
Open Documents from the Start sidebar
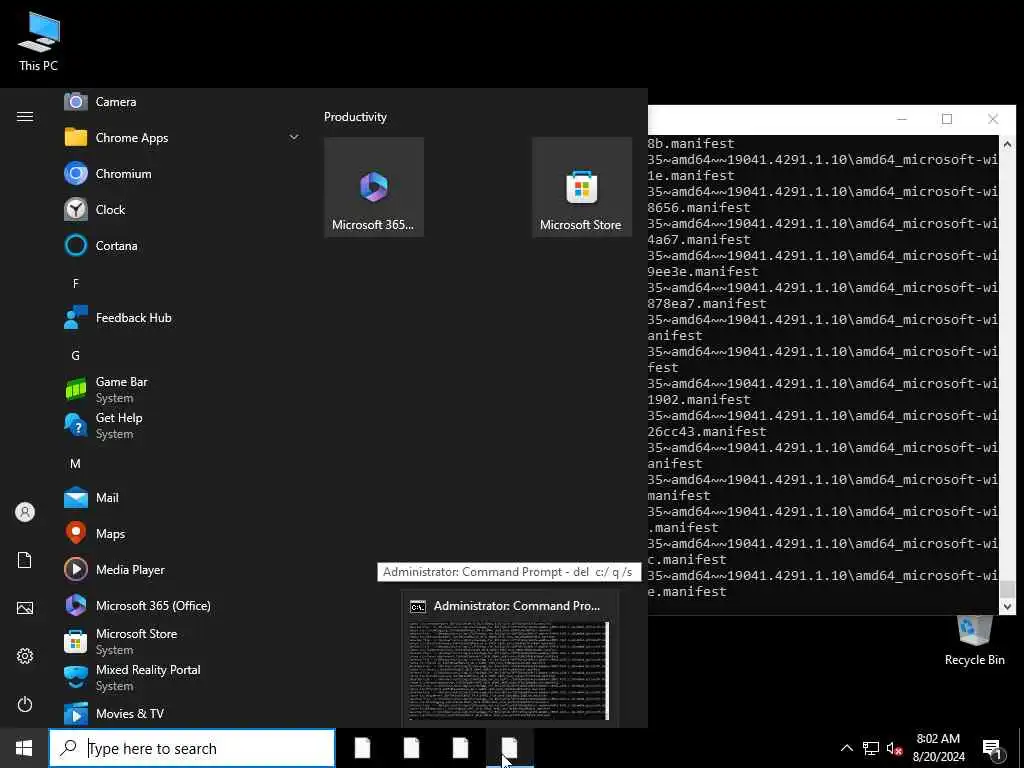point(25,560)
